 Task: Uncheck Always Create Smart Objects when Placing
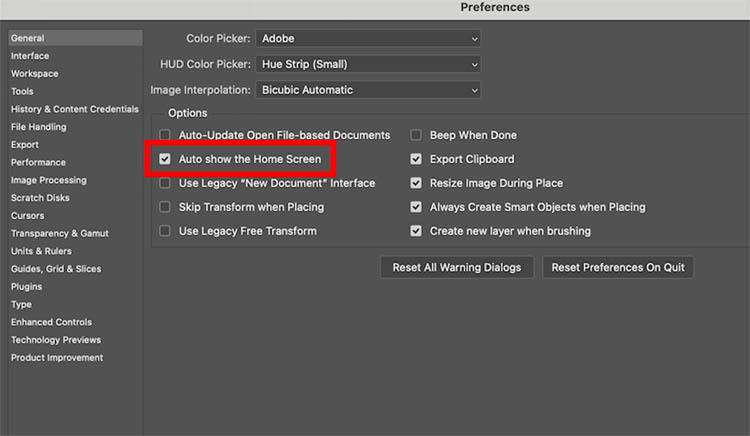416,207
